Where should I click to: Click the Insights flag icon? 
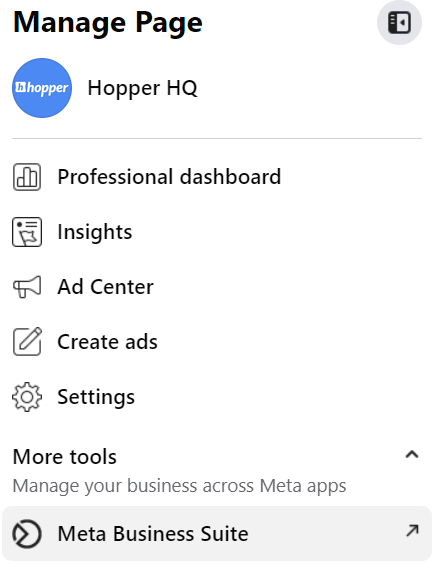click(27, 232)
